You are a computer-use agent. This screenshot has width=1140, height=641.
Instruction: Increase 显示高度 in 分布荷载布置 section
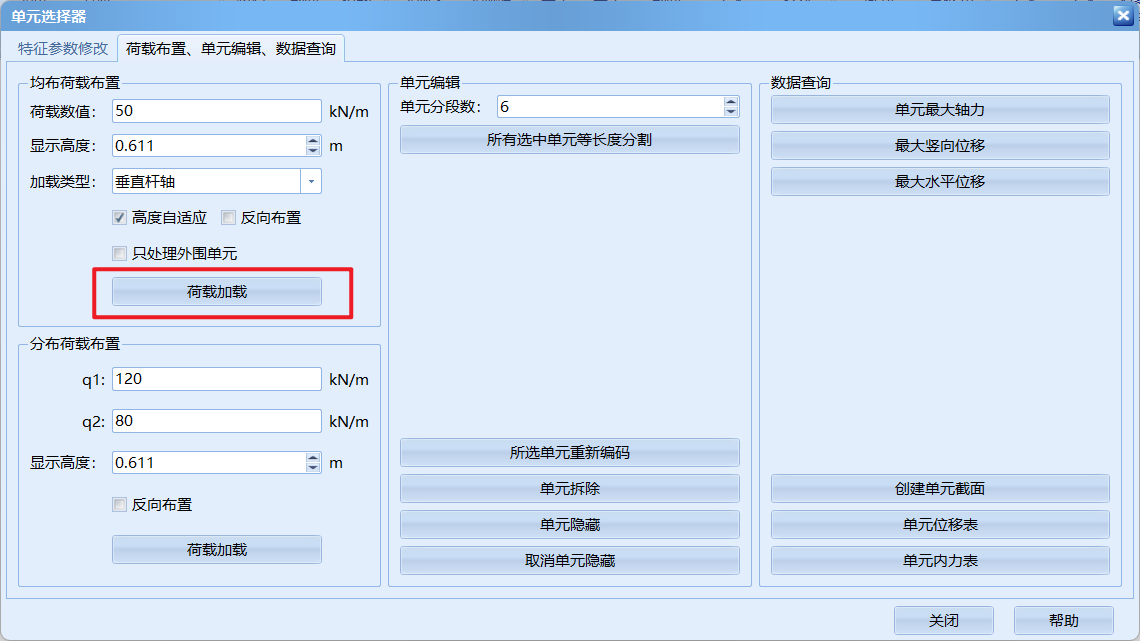click(x=313, y=458)
